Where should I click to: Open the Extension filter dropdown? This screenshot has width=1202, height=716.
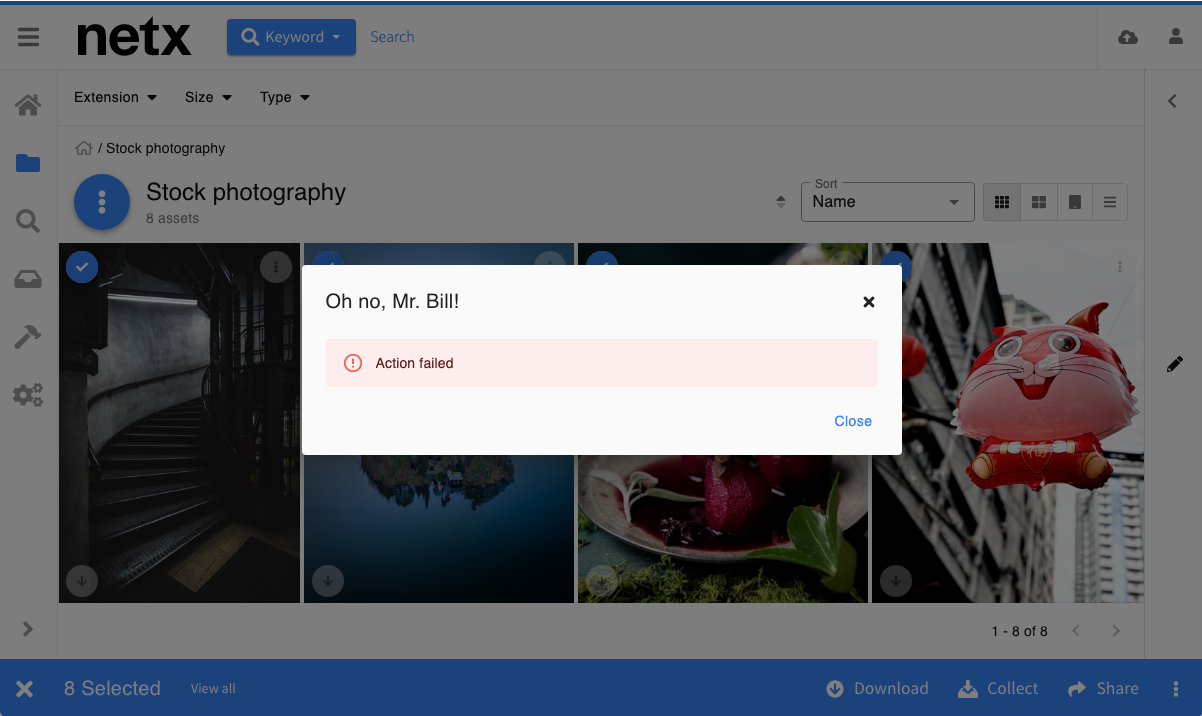pyautogui.click(x=116, y=97)
